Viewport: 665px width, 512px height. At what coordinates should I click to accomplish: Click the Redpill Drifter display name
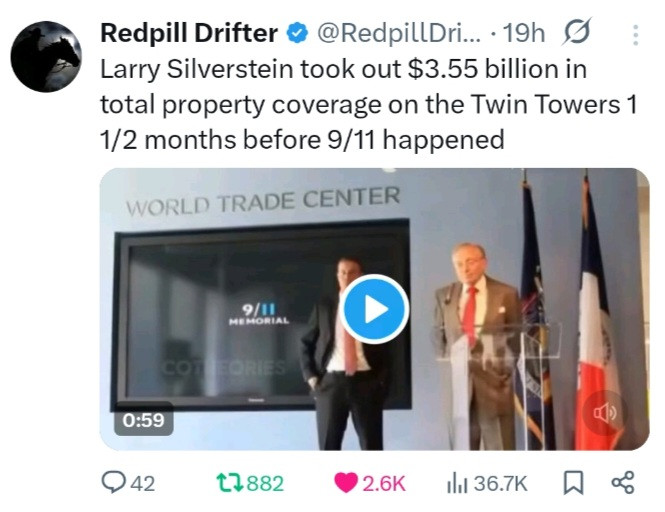click(189, 33)
